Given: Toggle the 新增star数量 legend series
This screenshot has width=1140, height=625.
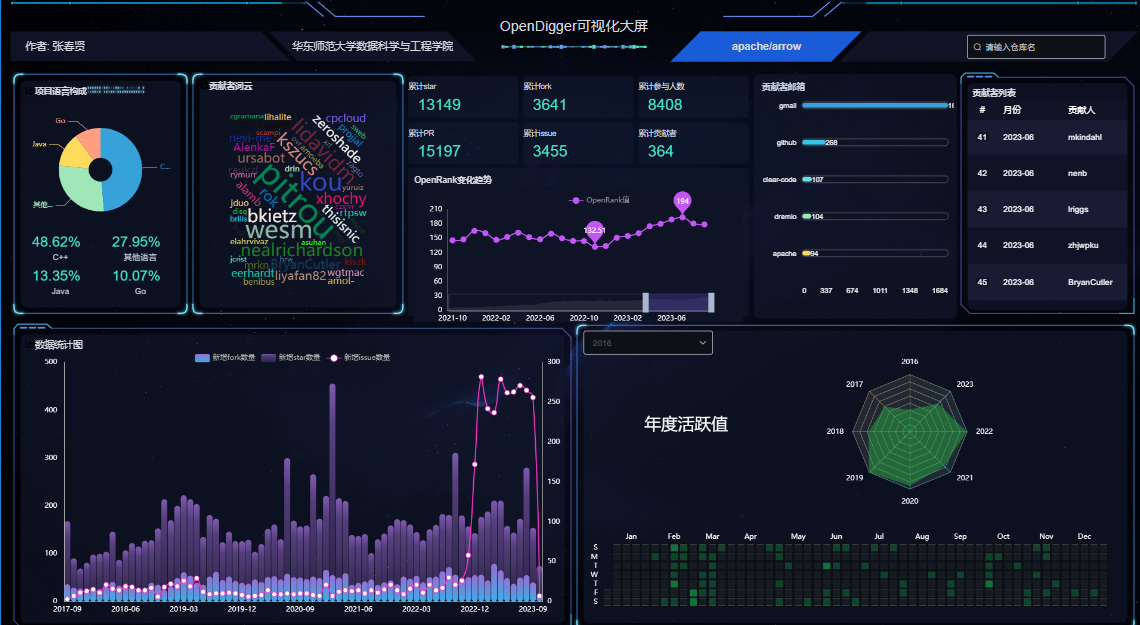Looking at the screenshot, I should tap(291, 358).
